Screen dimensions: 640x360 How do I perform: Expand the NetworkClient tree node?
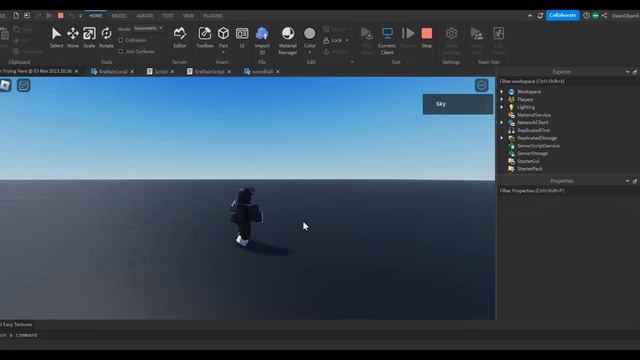(x=502, y=122)
